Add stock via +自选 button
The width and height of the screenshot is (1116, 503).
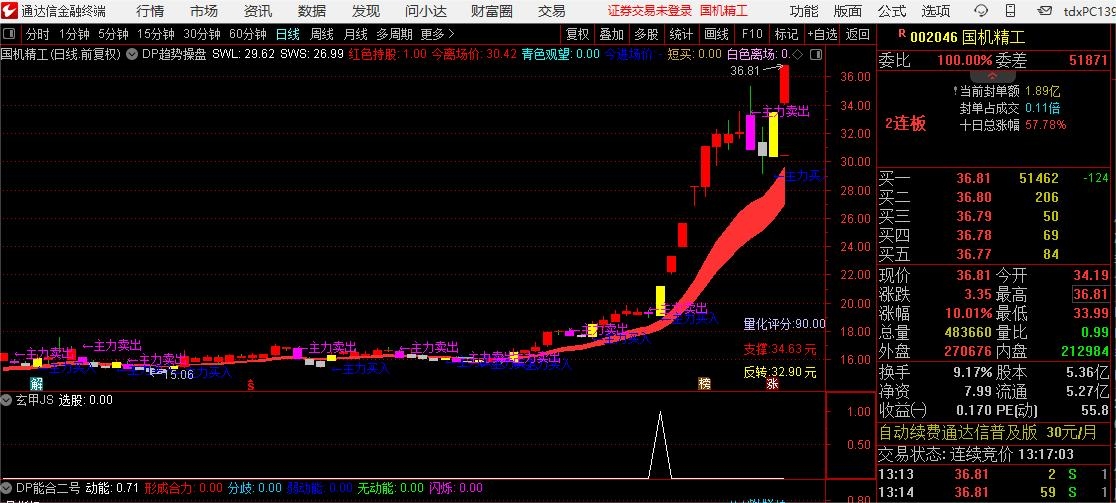point(822,34)
